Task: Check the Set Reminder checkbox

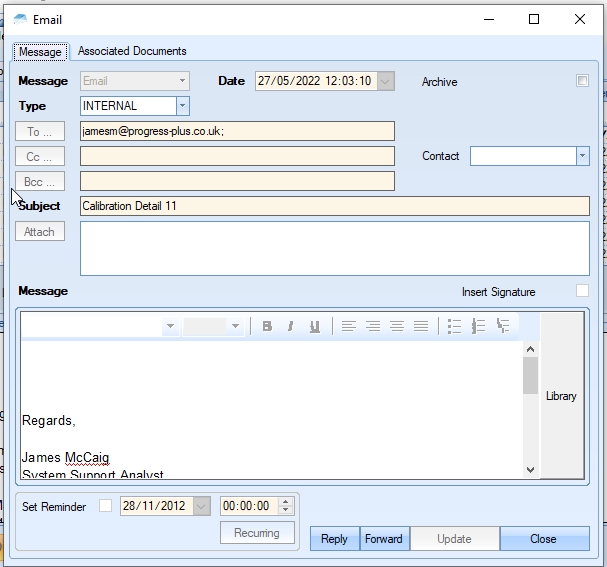Action: click(x=105, y=506)
